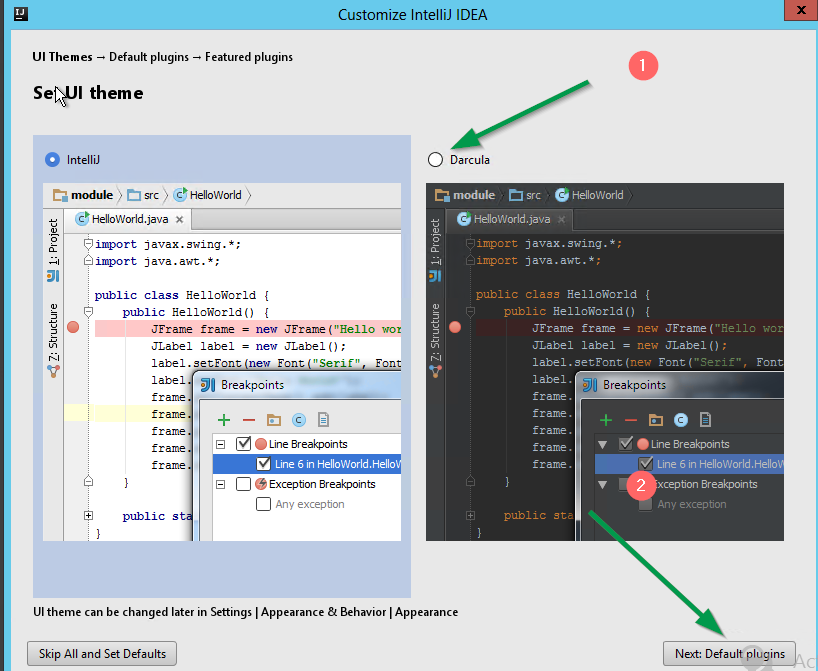818x671 pixels.
Task: Toggle Exception Breakpoints checkbox in light preview
Action: [x=243, y=484]
